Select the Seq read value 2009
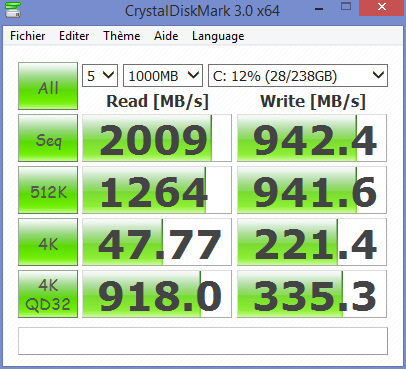406x369 pixels. click(157, 138)
